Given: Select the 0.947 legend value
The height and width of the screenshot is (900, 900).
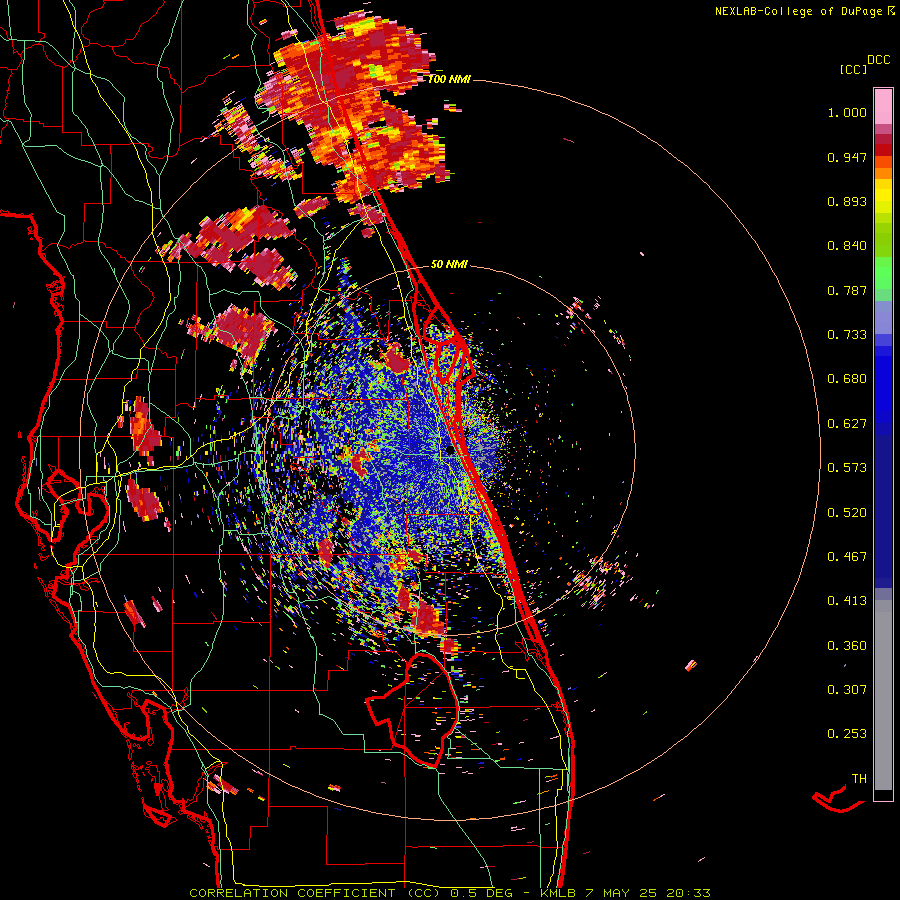Looking at the screenshot, I should pos(847,157).
